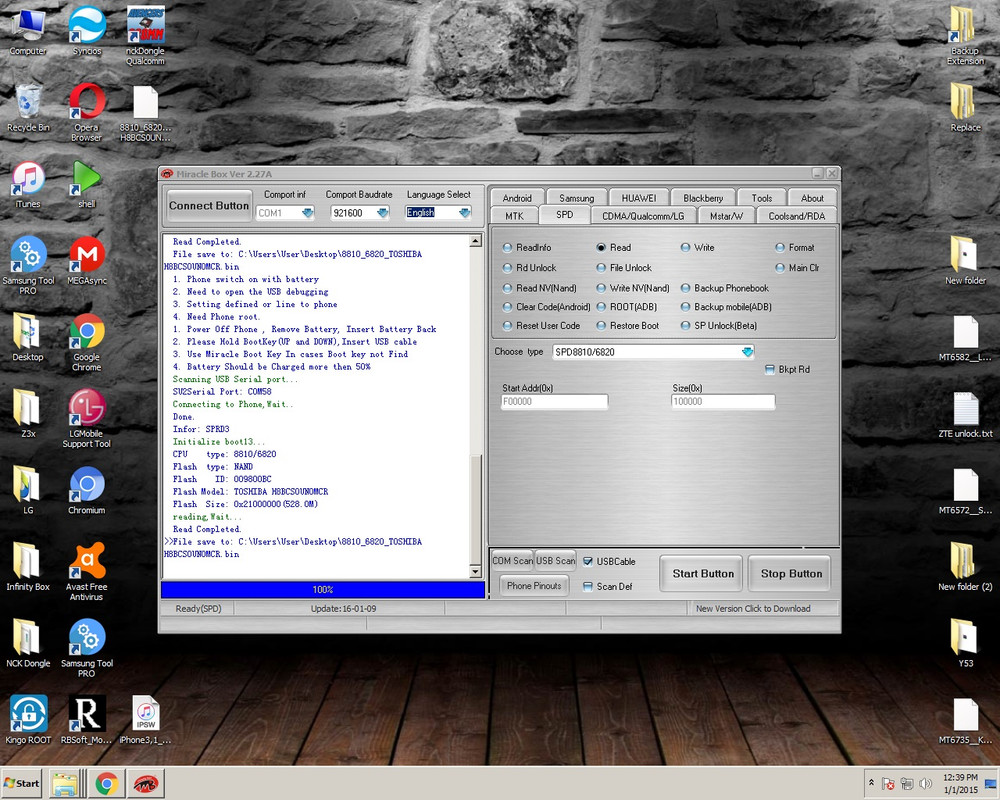Viewport: 1000px width, 800px height.
Task: Launch Chromium from desktop
Action: (x=87, y=490)
